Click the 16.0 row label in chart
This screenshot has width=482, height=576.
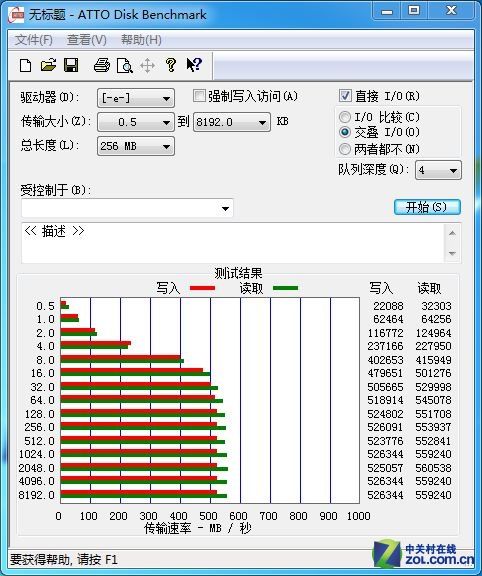coord(43,373)
